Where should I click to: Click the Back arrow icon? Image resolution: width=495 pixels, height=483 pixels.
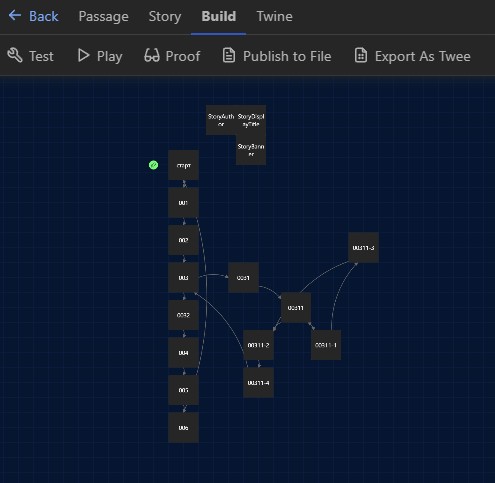pos(15,15)
